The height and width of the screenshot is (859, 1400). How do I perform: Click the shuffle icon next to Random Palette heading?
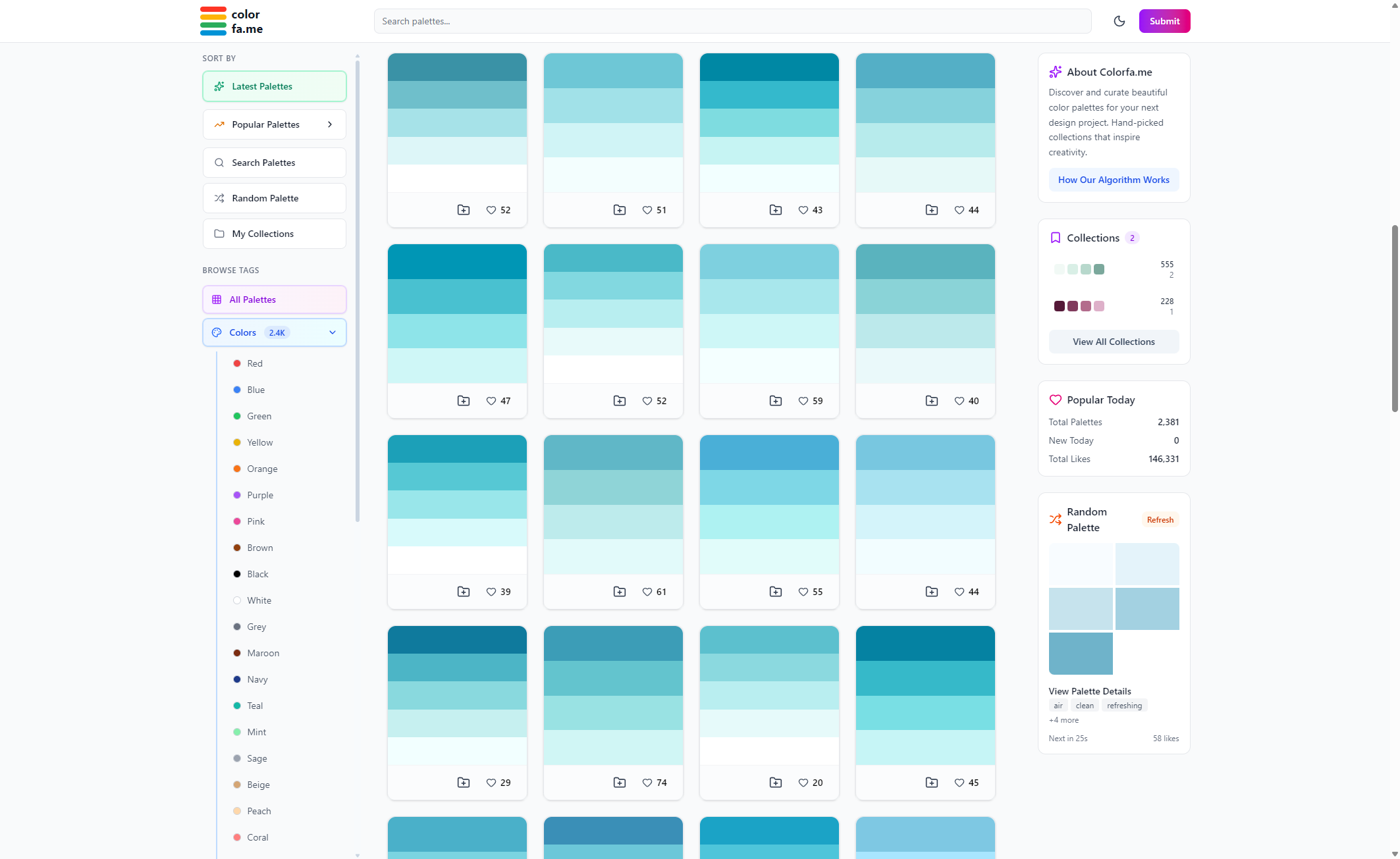coord(1055,519)
